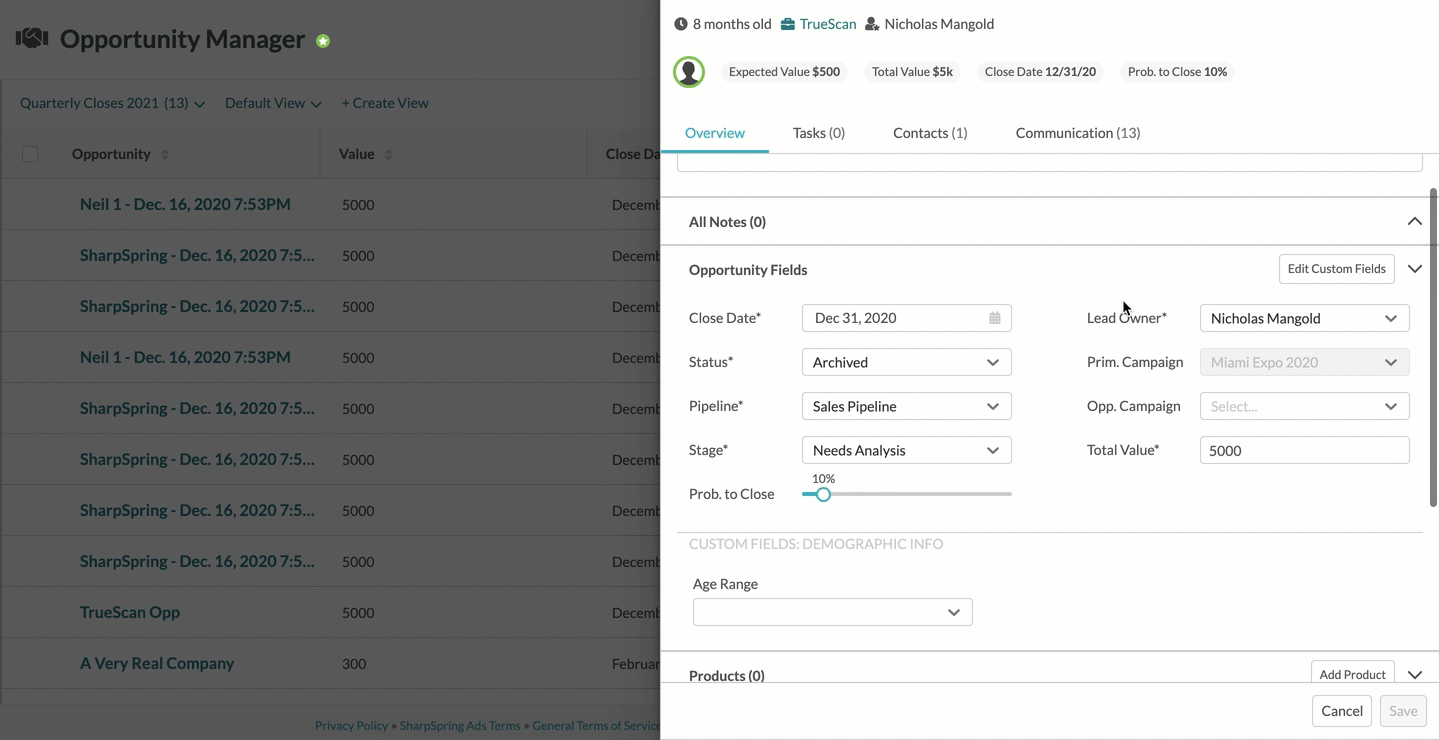Click the person icon beside Nicholas Mangold
Image resolution: width=1440 pixels, height=740 pixels.
[872, 24]
